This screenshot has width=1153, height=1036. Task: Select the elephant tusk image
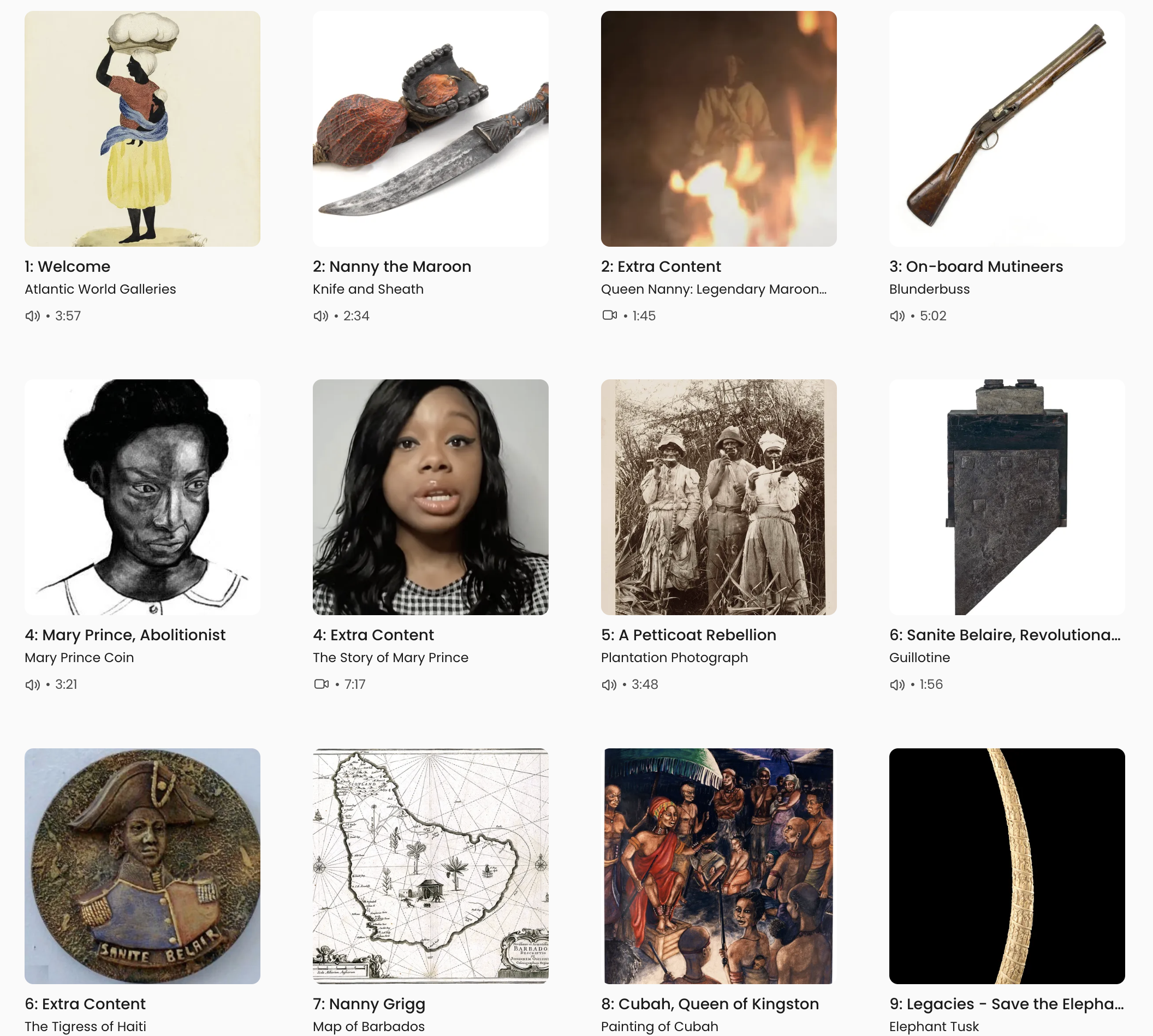pyautogui.click(x=1007, y=866)
